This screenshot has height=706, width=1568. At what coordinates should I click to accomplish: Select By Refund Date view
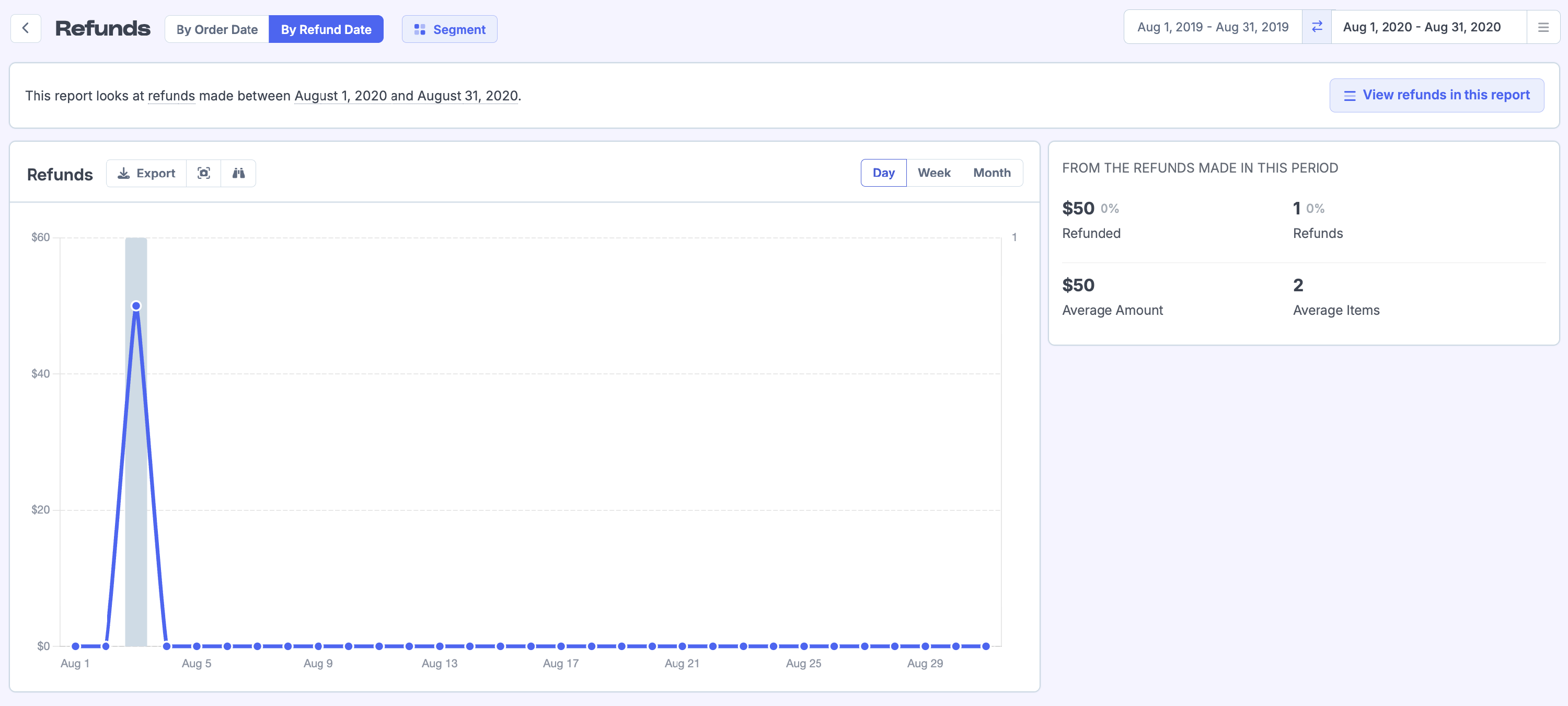(326, 29)
